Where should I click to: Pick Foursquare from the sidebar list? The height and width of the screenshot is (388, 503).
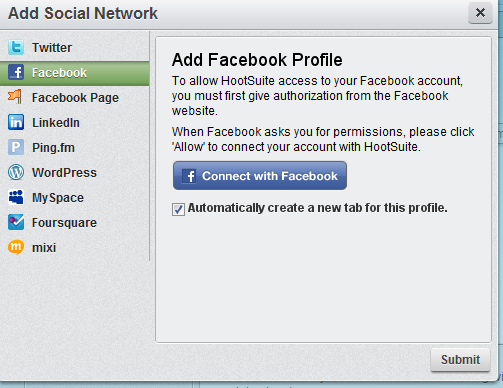[75, 222]
